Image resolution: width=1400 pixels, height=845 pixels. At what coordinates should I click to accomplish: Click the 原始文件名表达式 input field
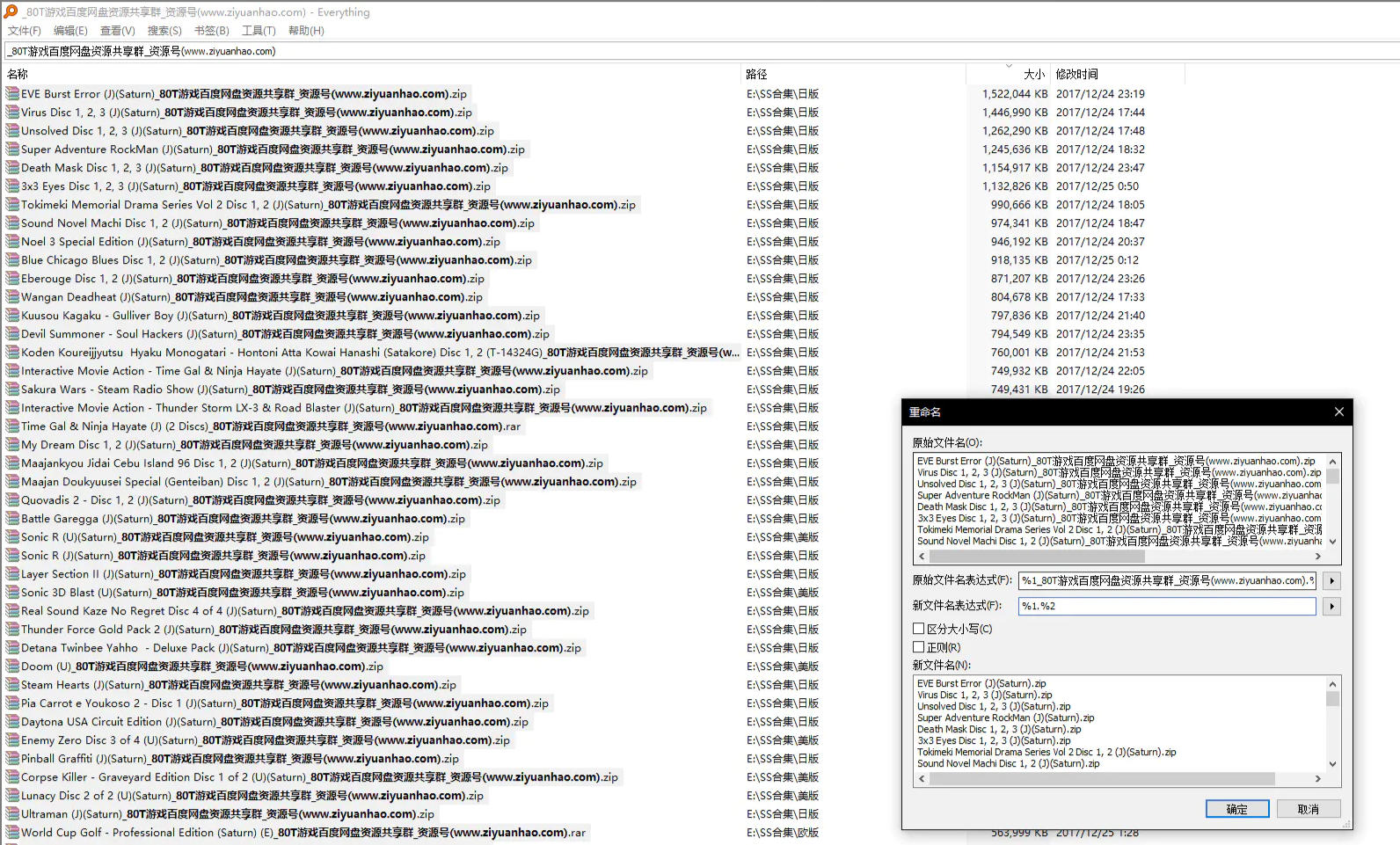1167,580
